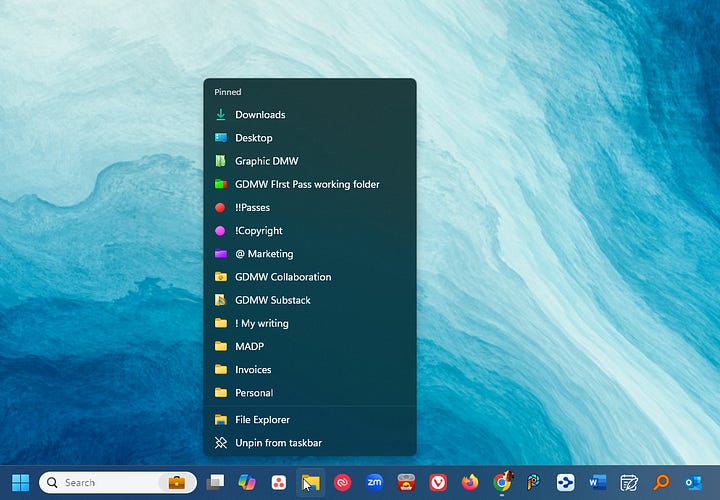The height and width of the screenshot is (500, 720).
Task: Launch Copilot from the taskbar
Action: (x=247, y=483)
